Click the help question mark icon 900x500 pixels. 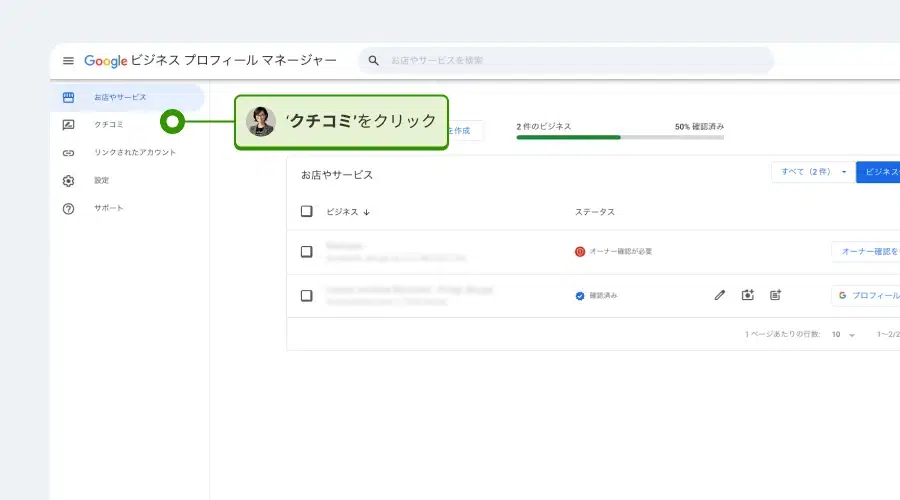pos(68,209)
